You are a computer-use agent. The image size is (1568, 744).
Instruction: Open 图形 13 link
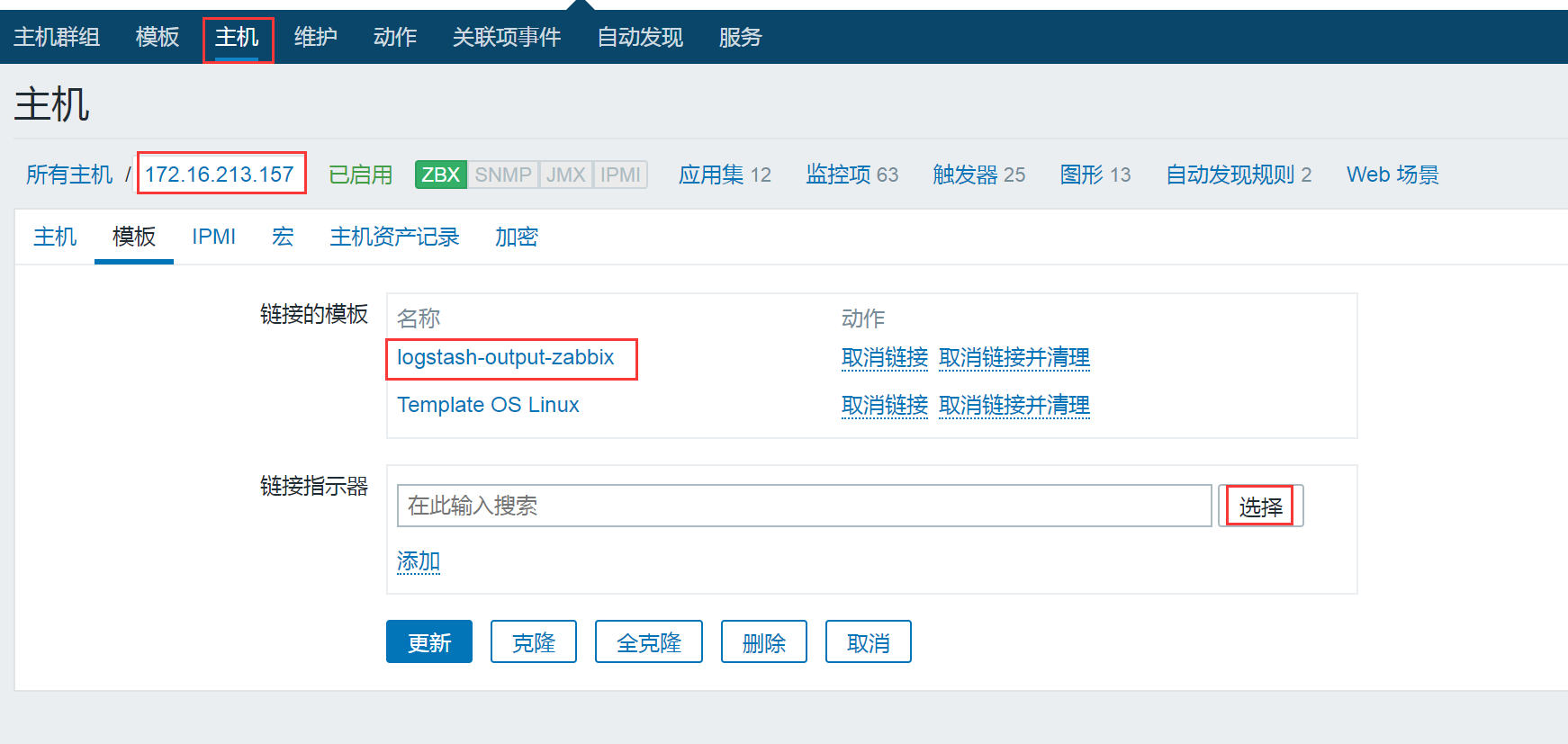click(x=1095, y=175)
